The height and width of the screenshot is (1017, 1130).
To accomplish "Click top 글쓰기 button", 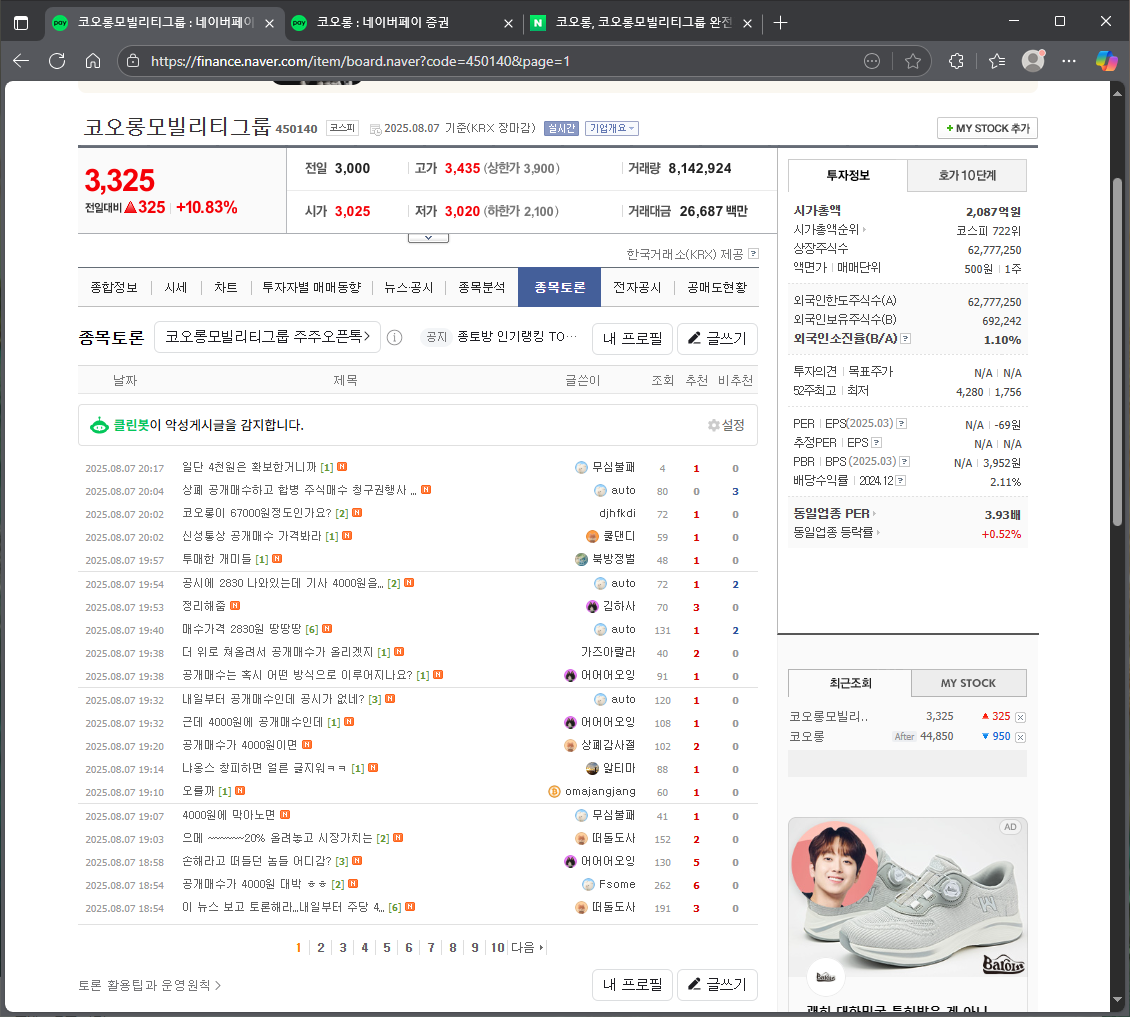I will pyautogui.click(x=717, y=339).
